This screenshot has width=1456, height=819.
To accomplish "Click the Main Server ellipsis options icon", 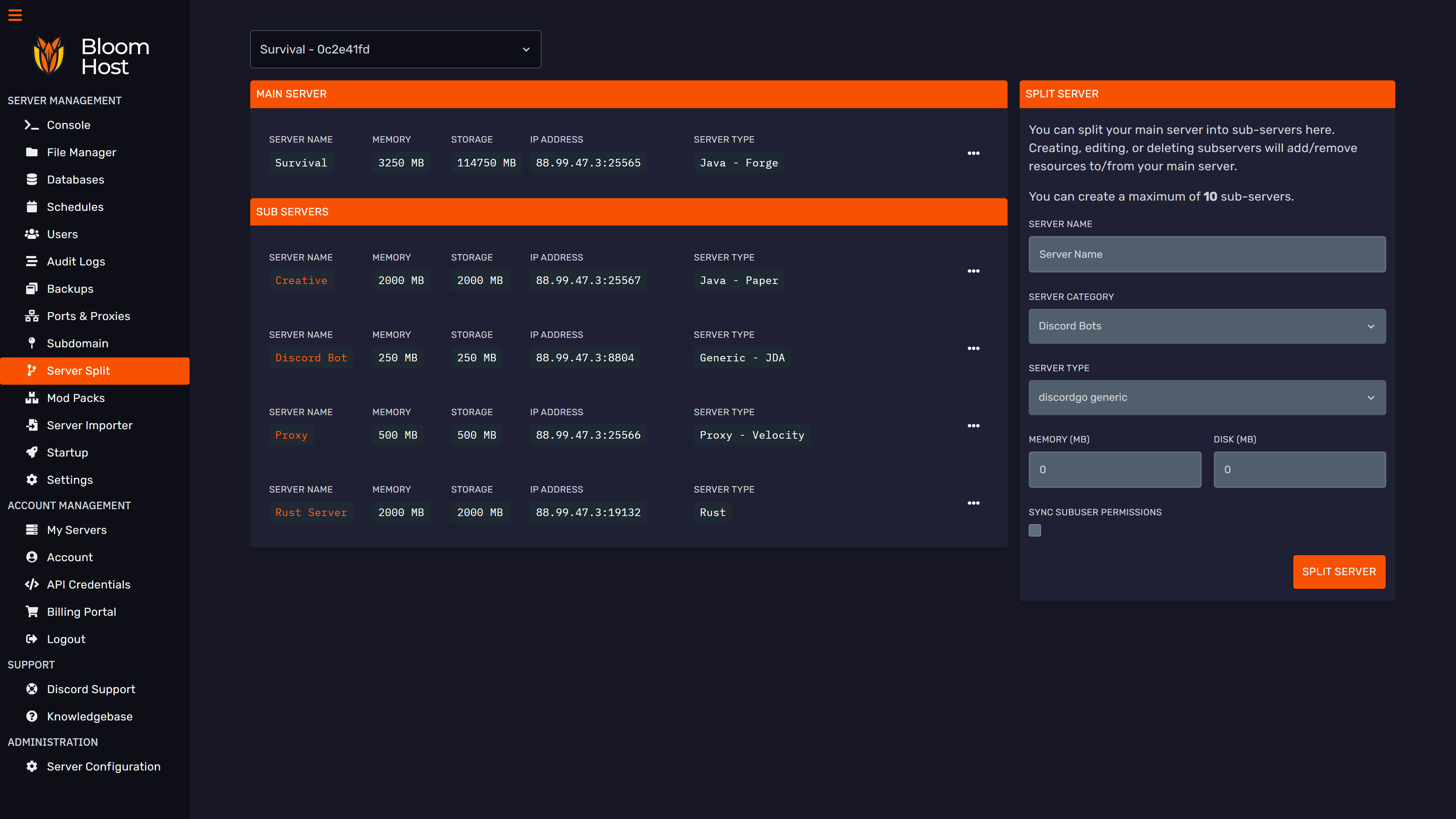I will [973, 153].
